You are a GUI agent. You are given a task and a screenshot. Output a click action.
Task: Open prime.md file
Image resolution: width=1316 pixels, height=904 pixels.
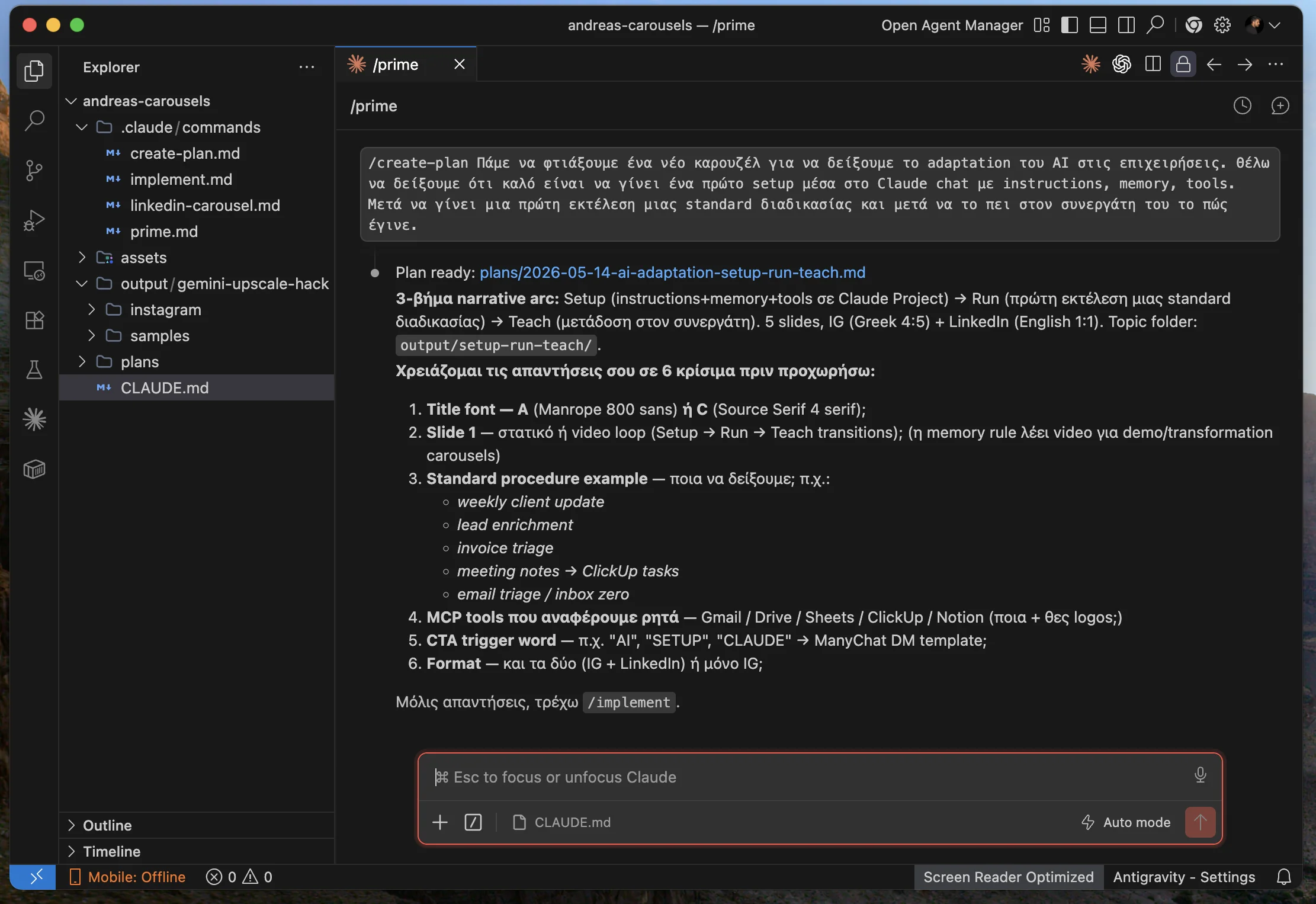[x=197, y=231]
